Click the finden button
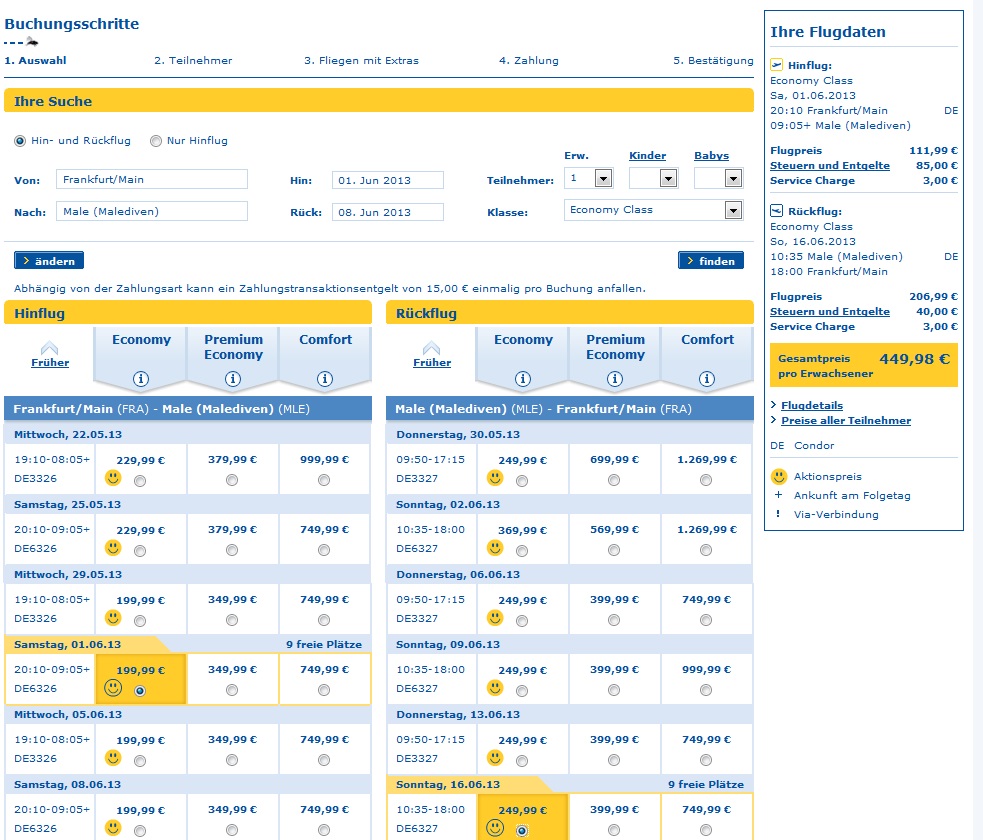The image size is (983, 840). (711, 261)
